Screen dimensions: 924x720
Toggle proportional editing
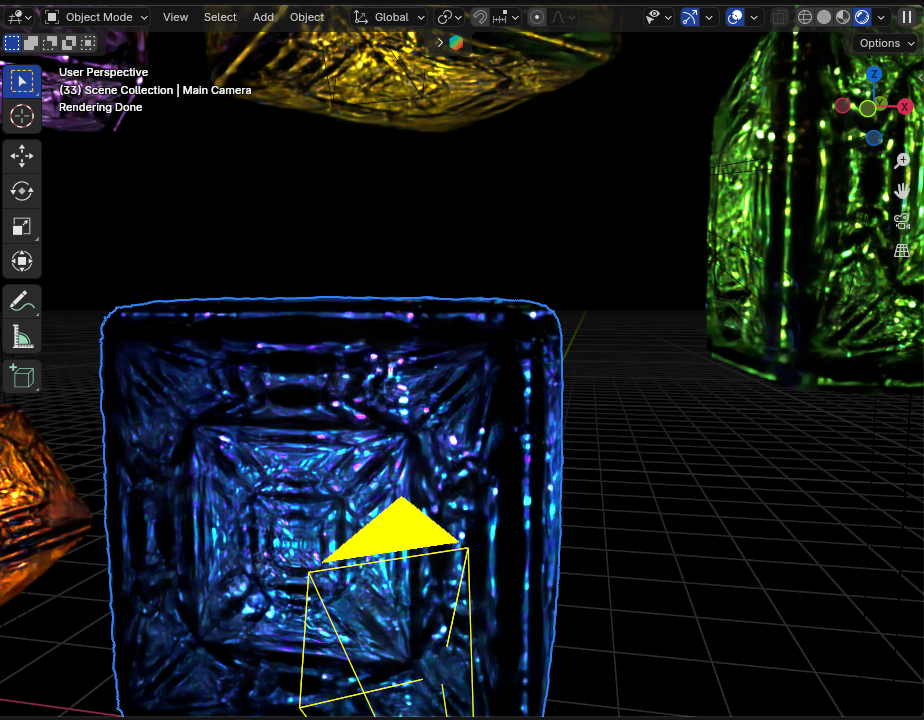536,17
